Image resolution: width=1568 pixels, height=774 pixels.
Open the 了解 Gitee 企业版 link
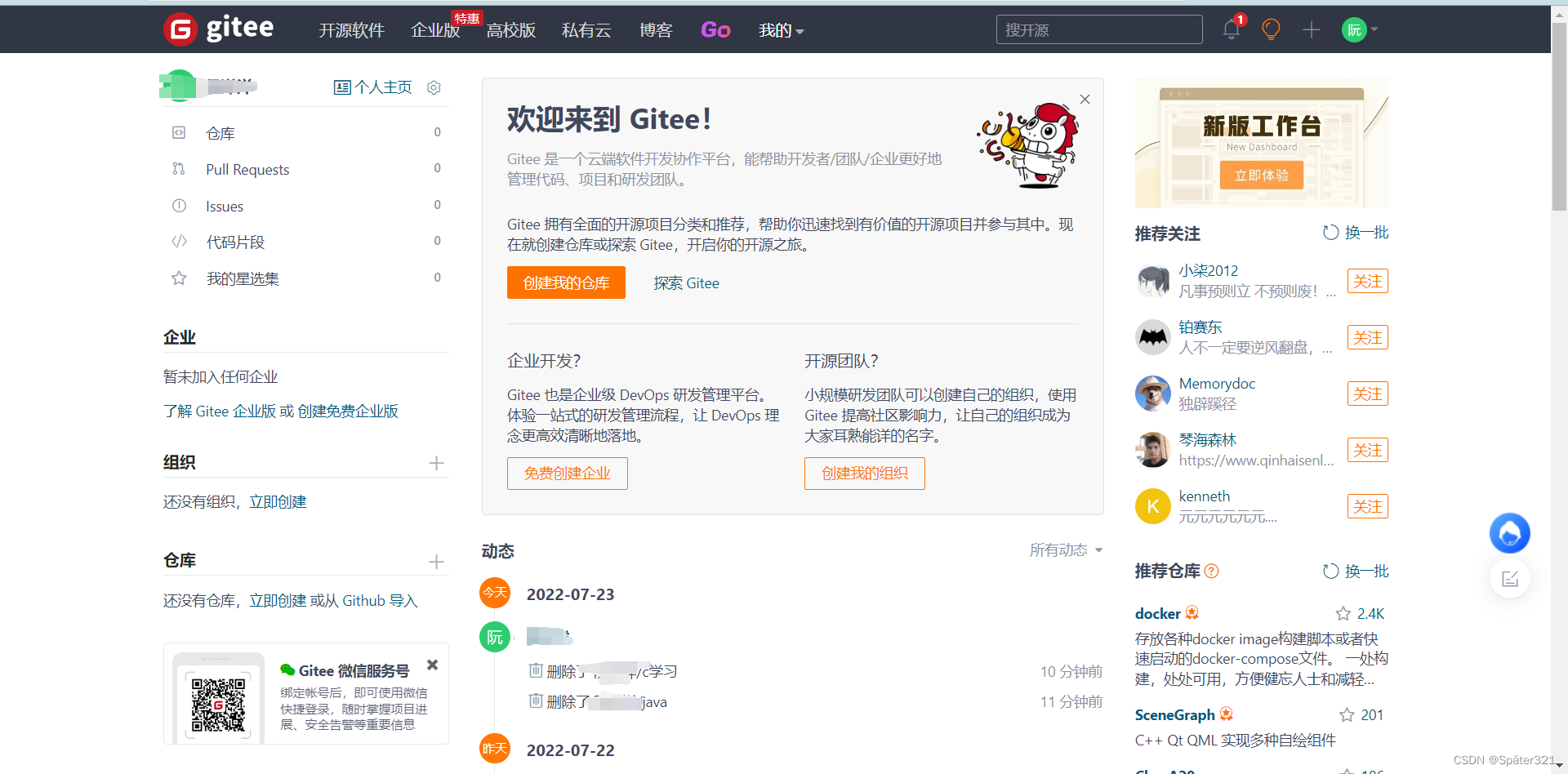pyautogui.click(x=220, y=411)
